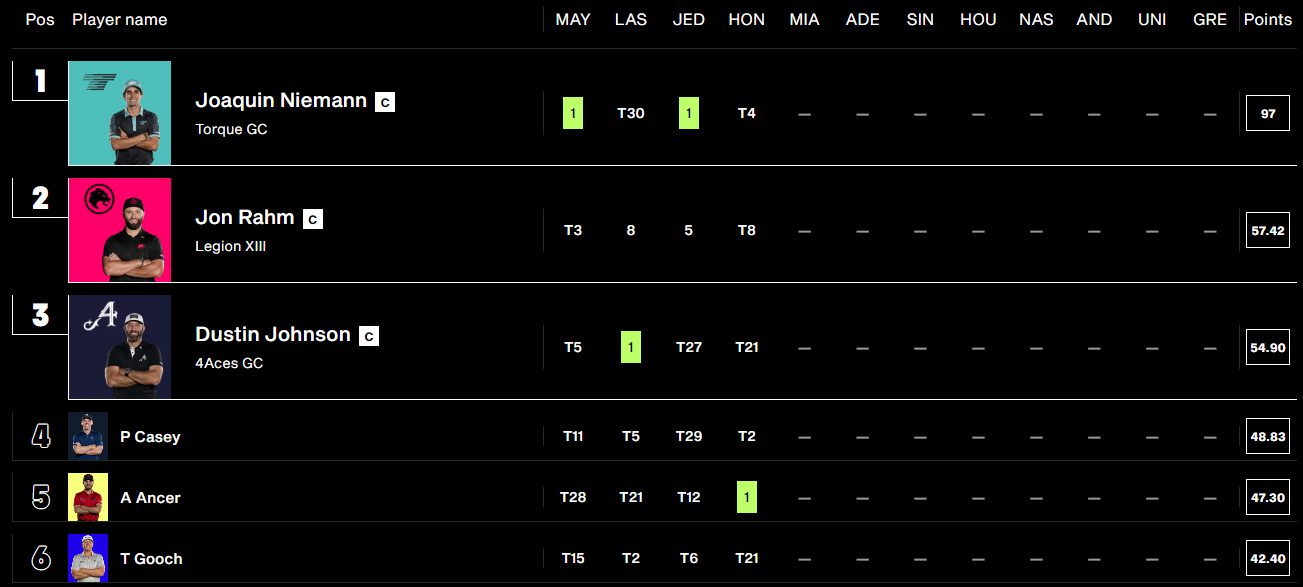Image resolution: width=1303 pixels, height=587 pixels.
Task: Open Jon Rahm's player profile link
Action: 245,217
